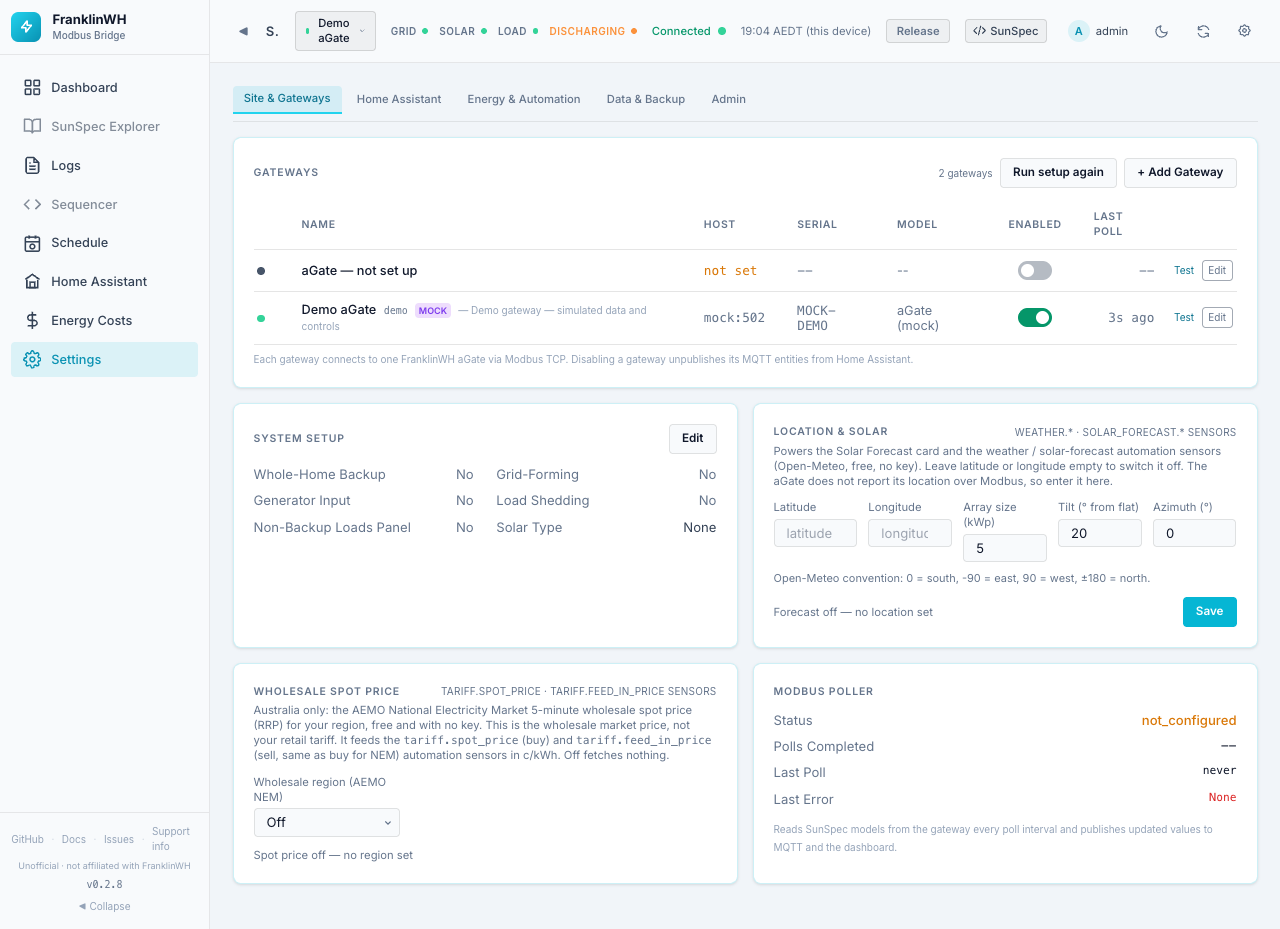1280x929 pixels.
Task: Click the admin avatar icon
Action: [1078, 31]
